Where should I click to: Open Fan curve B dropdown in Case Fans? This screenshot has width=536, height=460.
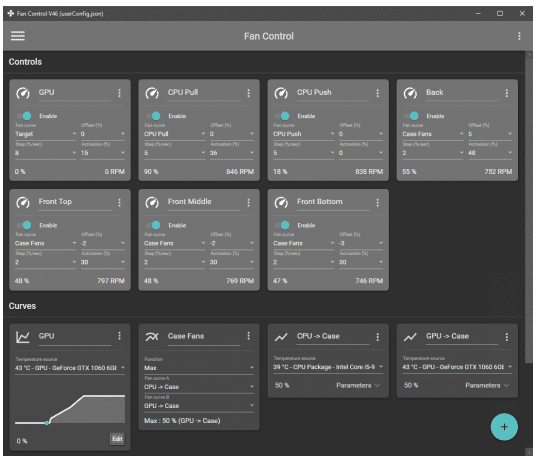[x=199, y=406]
